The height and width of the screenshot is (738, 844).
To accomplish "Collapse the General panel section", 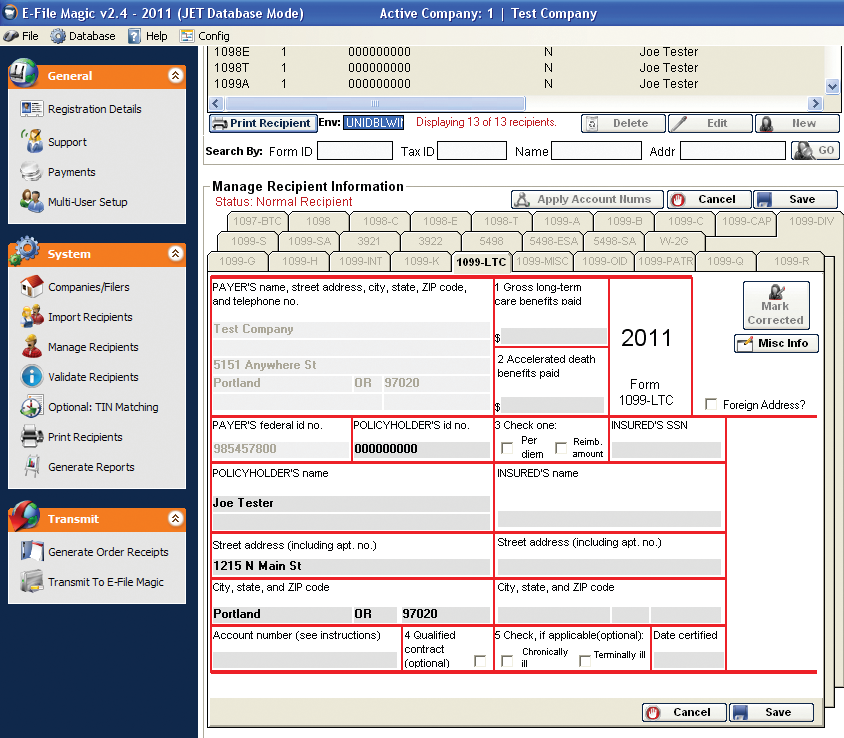I will [x=175, y=76].
